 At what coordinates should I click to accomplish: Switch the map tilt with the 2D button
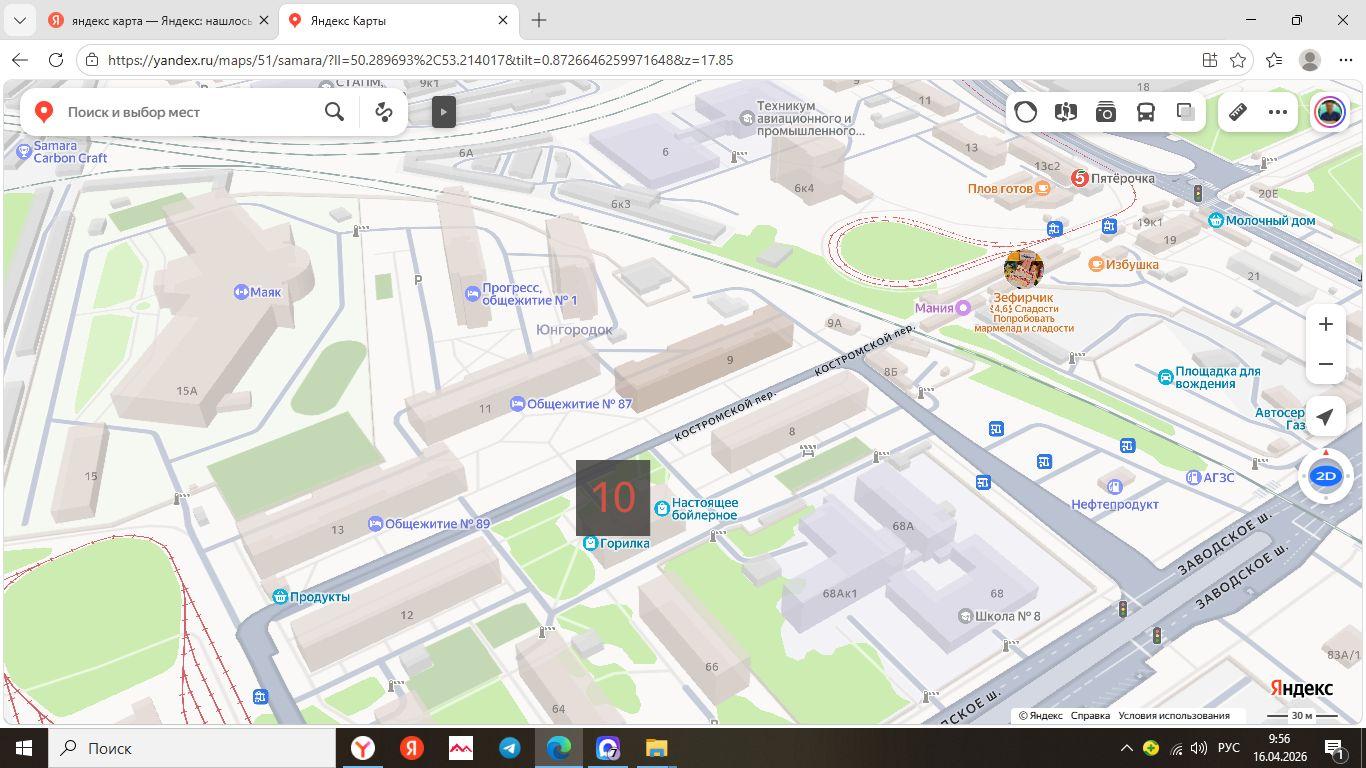click(1326, 476)
